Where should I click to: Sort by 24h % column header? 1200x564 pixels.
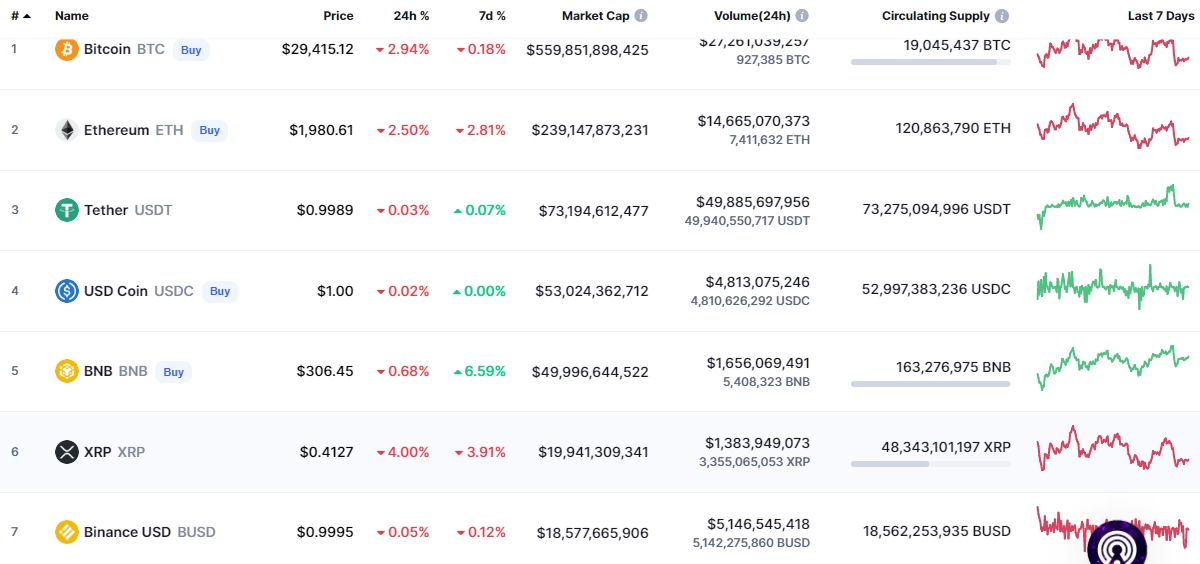(x=411, y=16)
